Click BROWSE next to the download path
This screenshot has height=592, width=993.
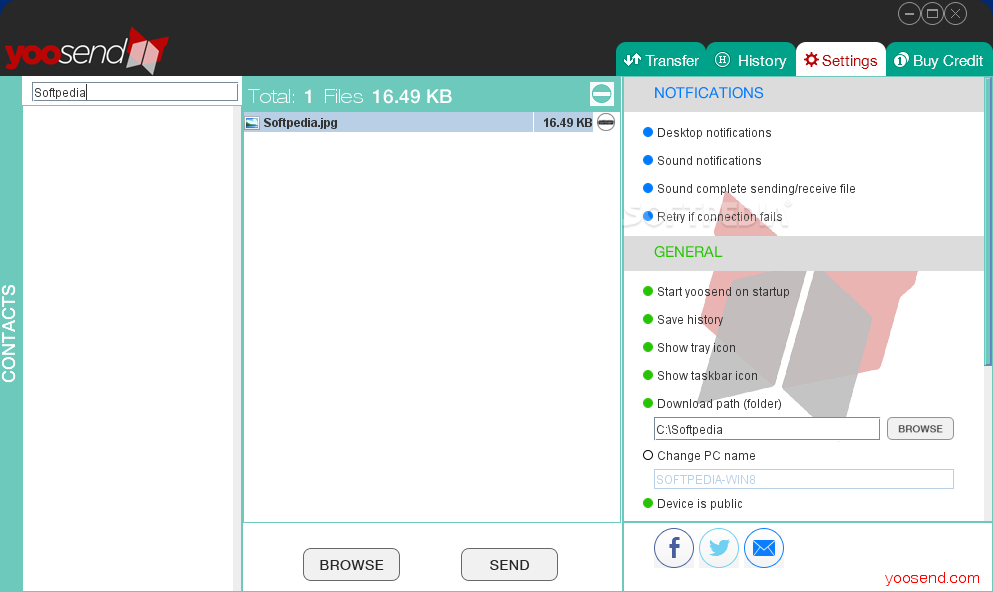point(920,429)
